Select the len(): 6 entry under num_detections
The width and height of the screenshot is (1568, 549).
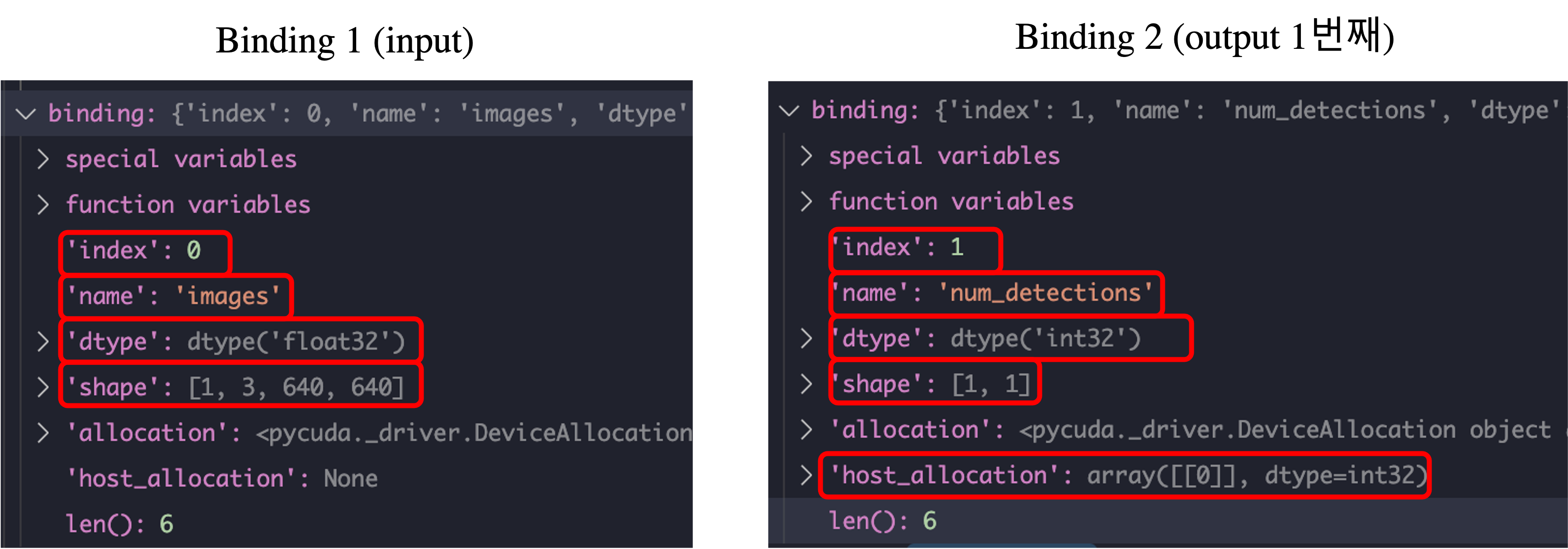[x=883, y=521]
